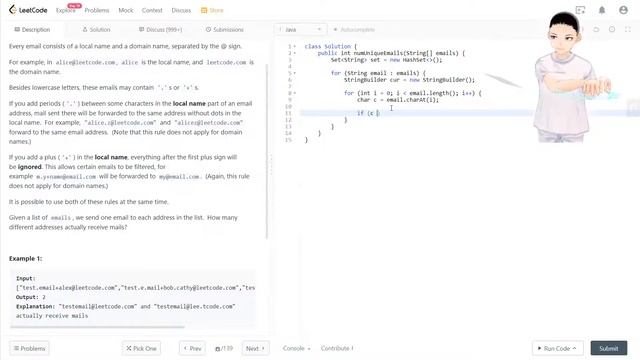640x360 pixels.
Task: Click the description panel vertical scrollbar
Action: coord(267,151)
